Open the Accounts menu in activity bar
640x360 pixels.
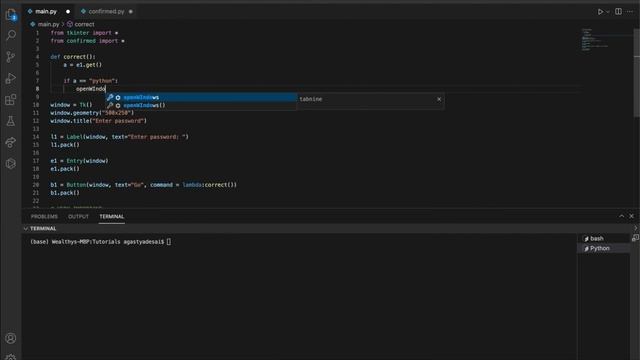pyautogui.click(x=11, y=338)
